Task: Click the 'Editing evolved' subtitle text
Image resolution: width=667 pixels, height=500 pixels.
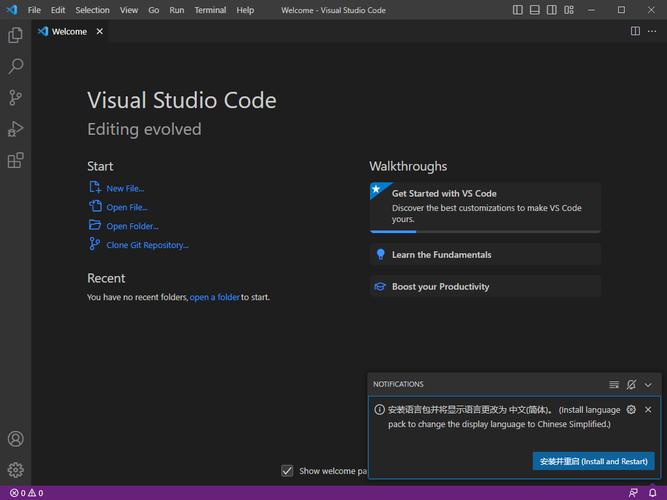Action: (144, 129)
